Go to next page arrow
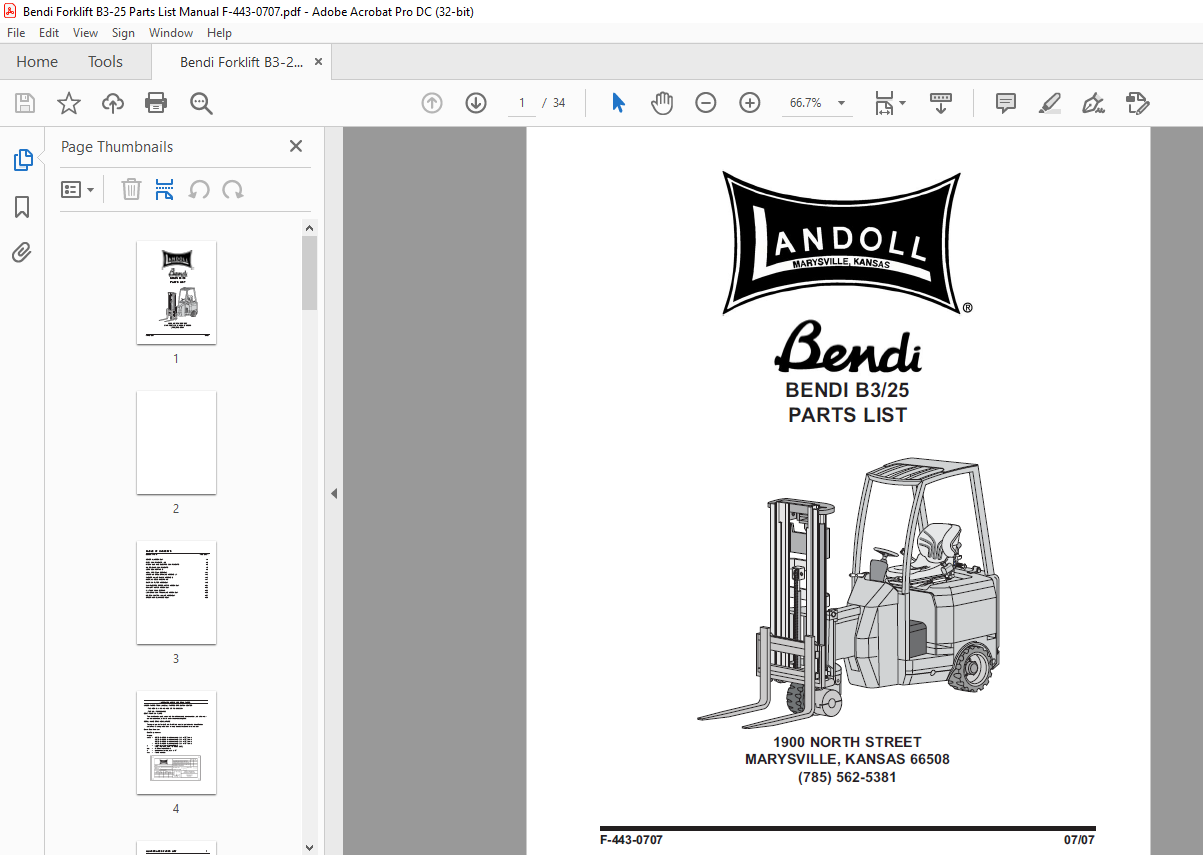This screenshot has height=855, width=1203. (x=476, y=103)
